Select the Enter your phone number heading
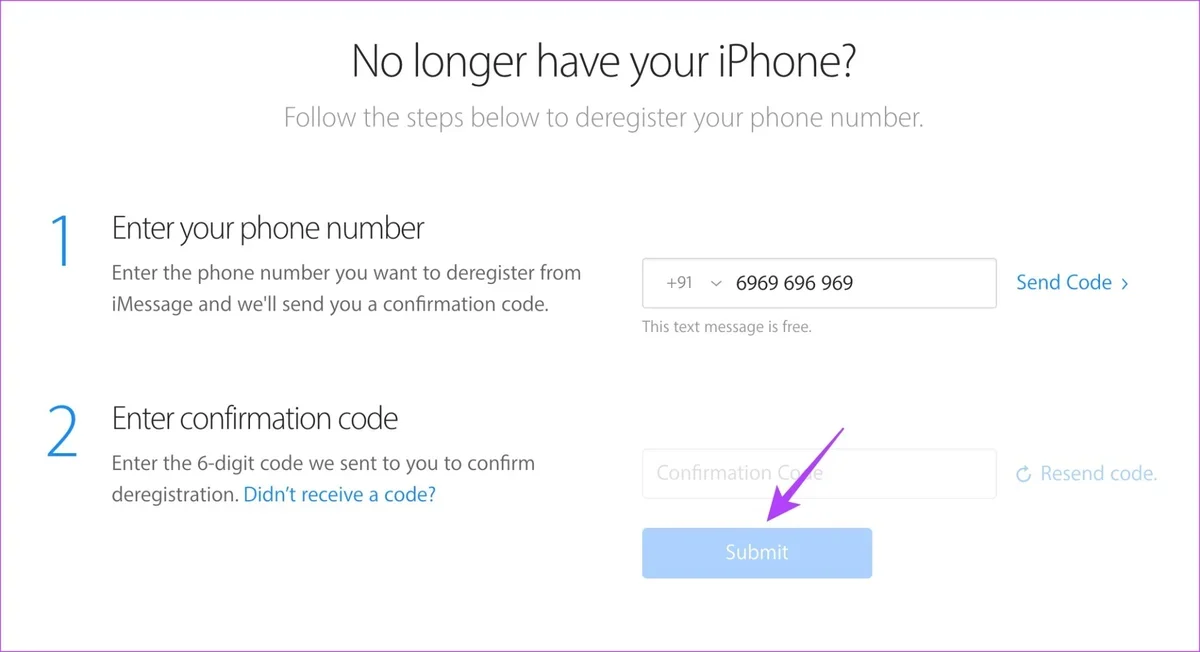The image size is (1200, 652). coord(268,228)
